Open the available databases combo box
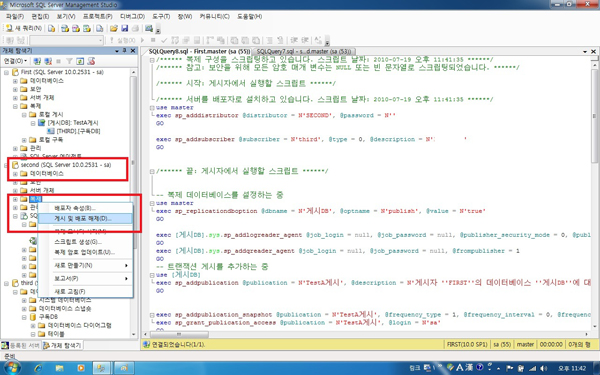This screenshot has height=375, width=600. click(x=67, y=40)
